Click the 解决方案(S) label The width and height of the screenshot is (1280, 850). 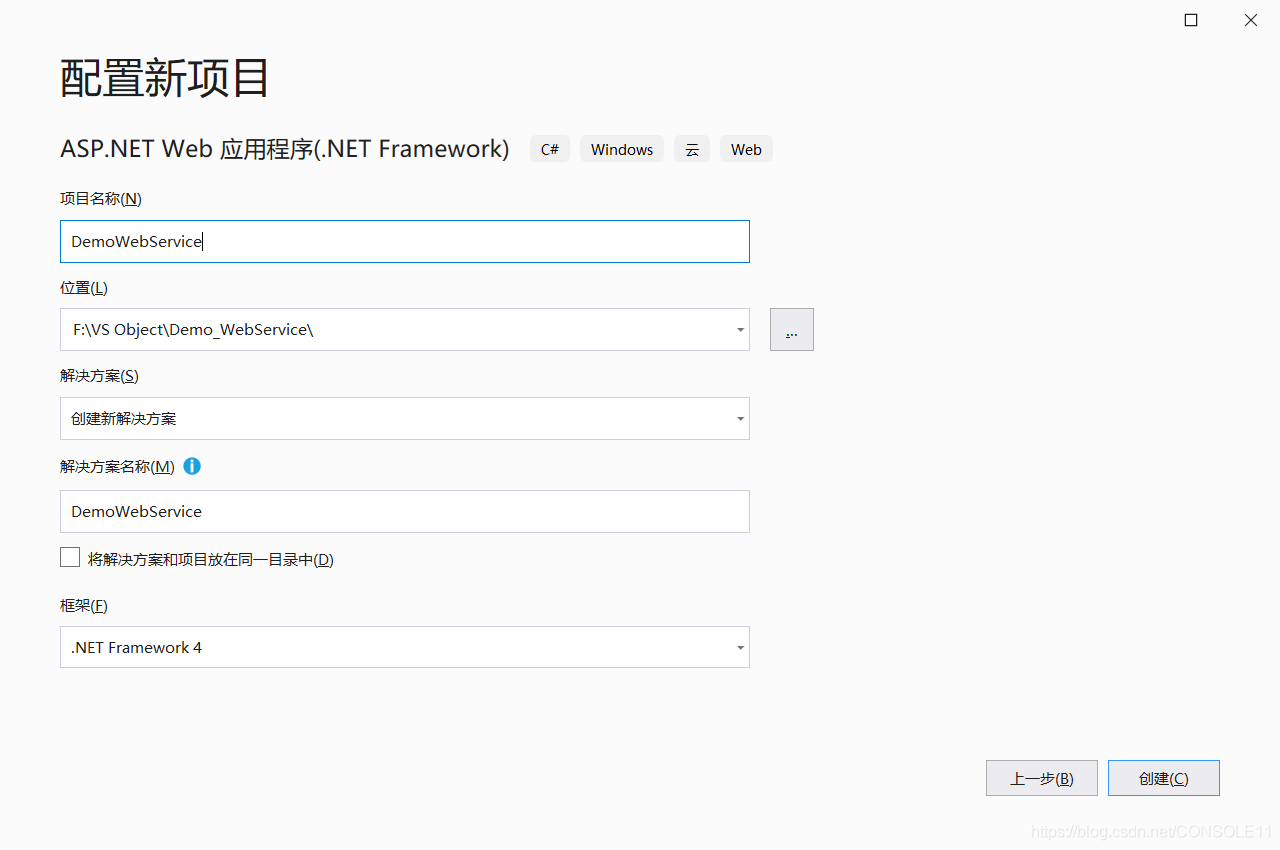(99, 376)
